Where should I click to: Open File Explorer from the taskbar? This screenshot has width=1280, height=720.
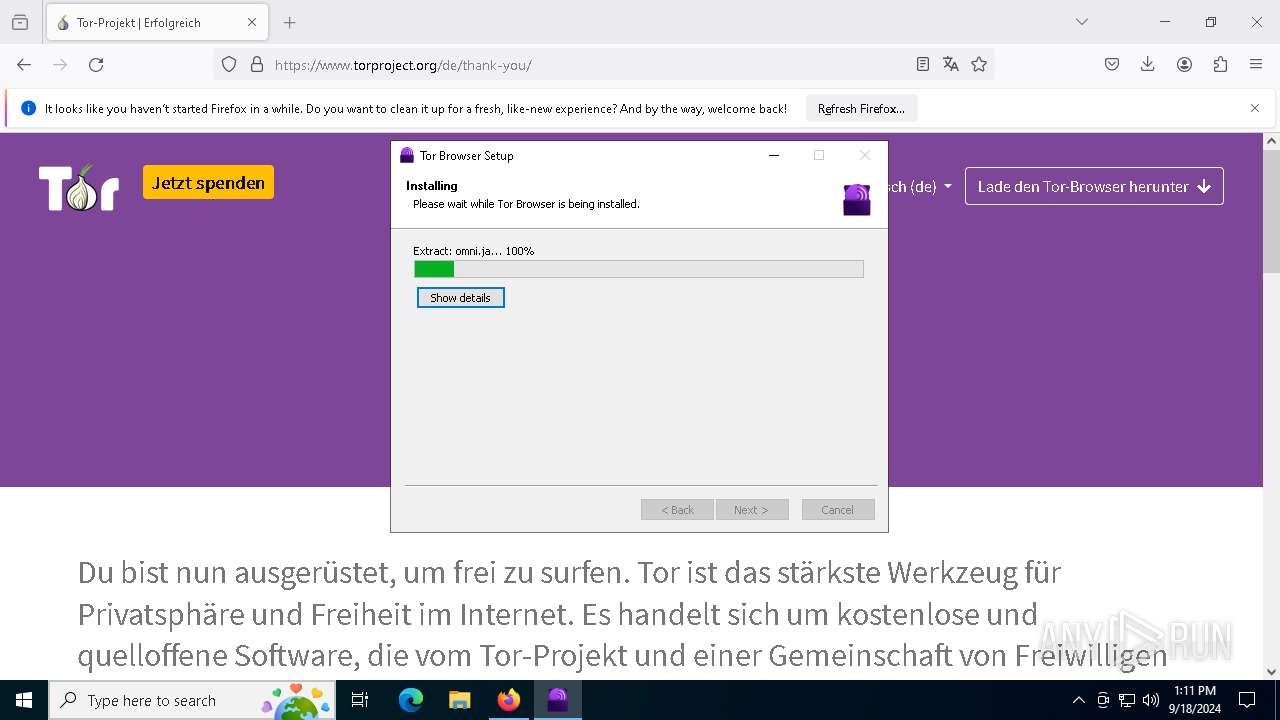point(459,700)
